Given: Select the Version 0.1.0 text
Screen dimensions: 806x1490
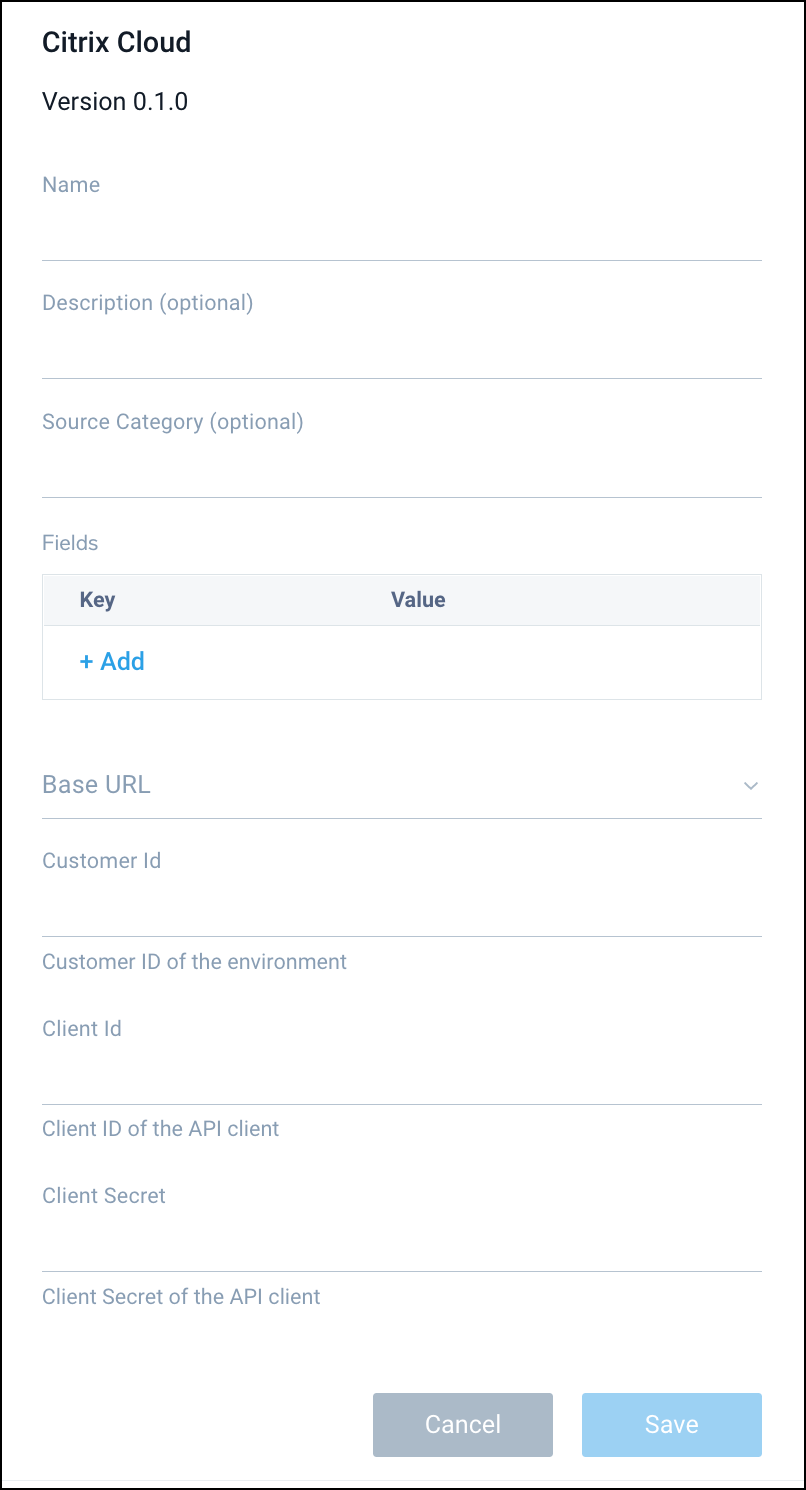Looking at the screenshot, I should point(115,101).
